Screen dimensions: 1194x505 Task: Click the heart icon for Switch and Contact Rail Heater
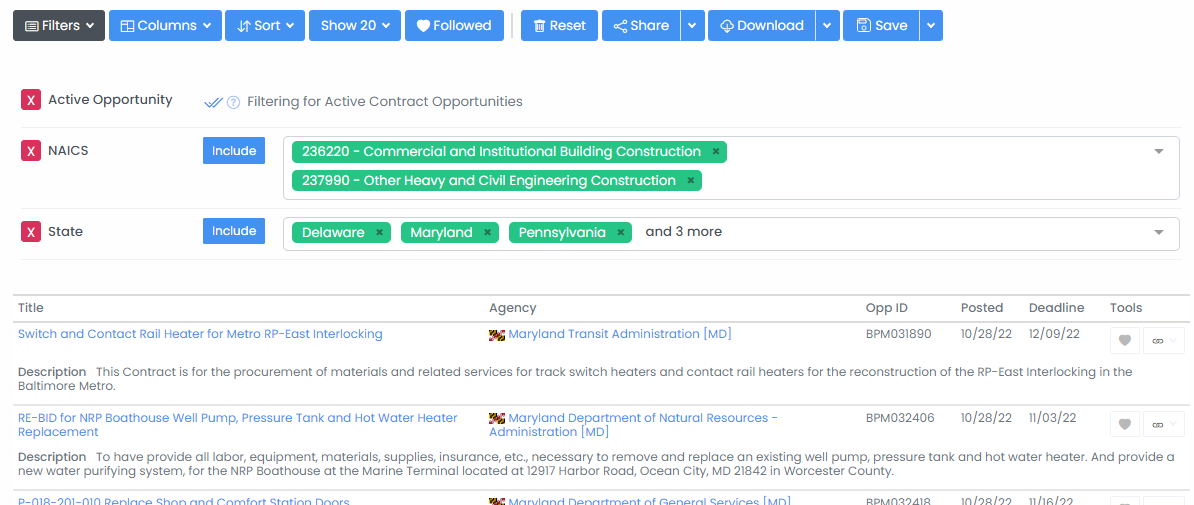pos(1125,341)
